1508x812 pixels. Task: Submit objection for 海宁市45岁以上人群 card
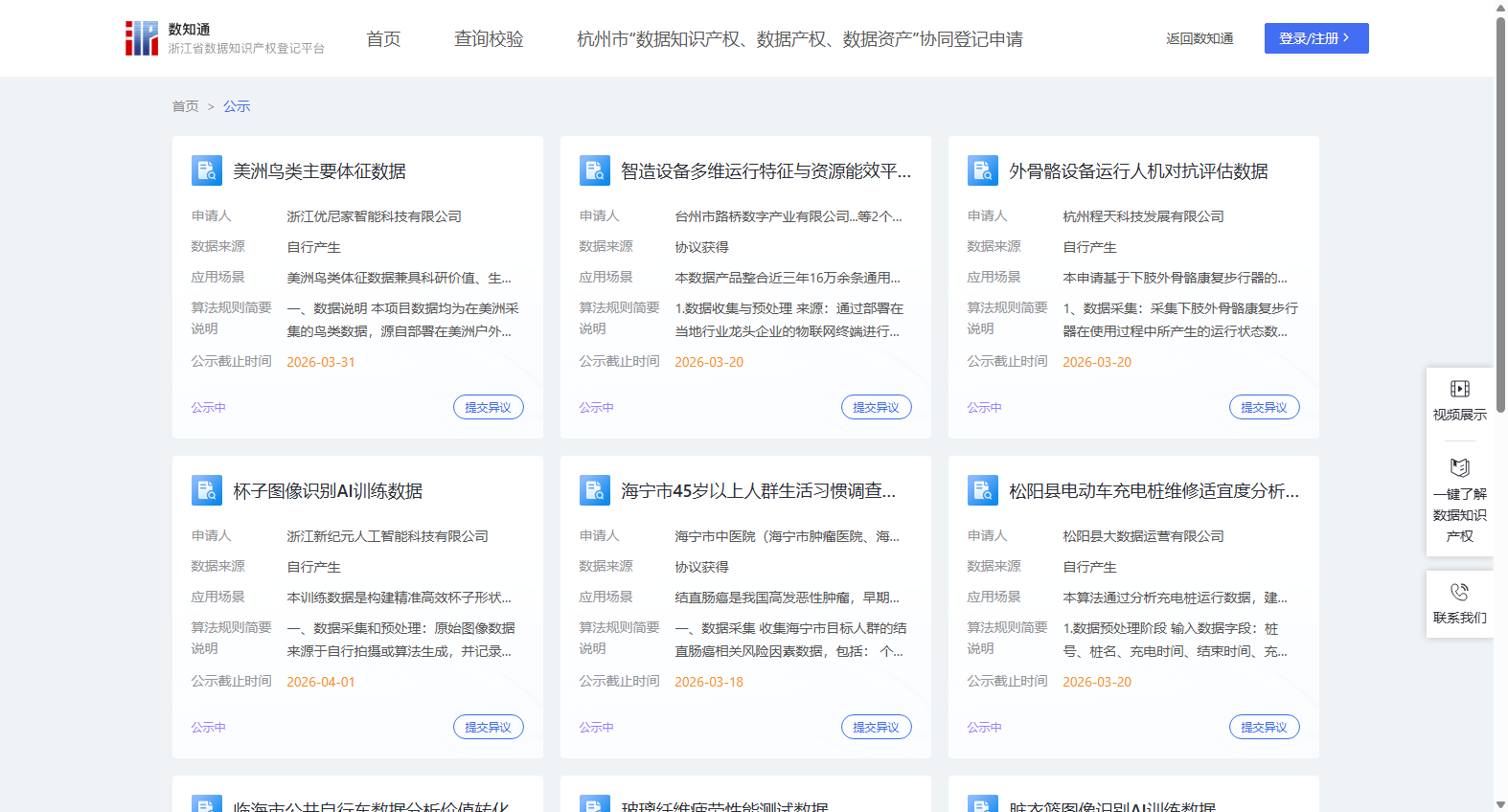pyautogui.click(x=877, y=727)
